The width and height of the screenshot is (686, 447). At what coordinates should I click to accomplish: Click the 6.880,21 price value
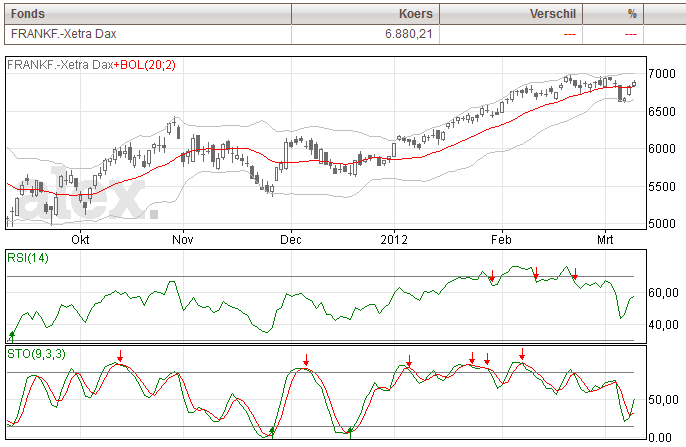tap(409, 34)
